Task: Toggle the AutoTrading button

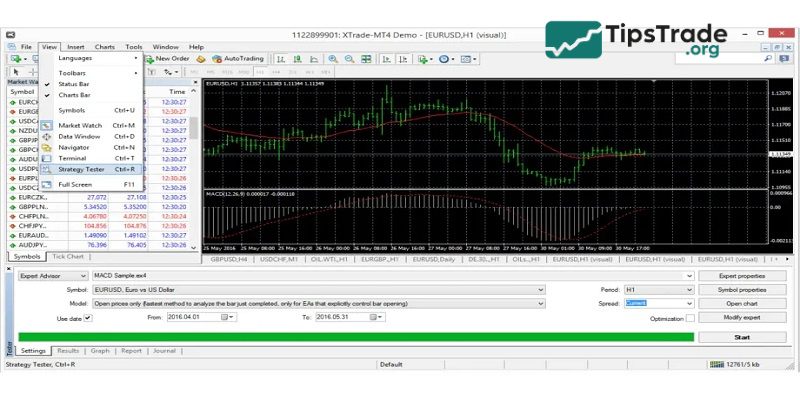Action: (x=239, y=59)
